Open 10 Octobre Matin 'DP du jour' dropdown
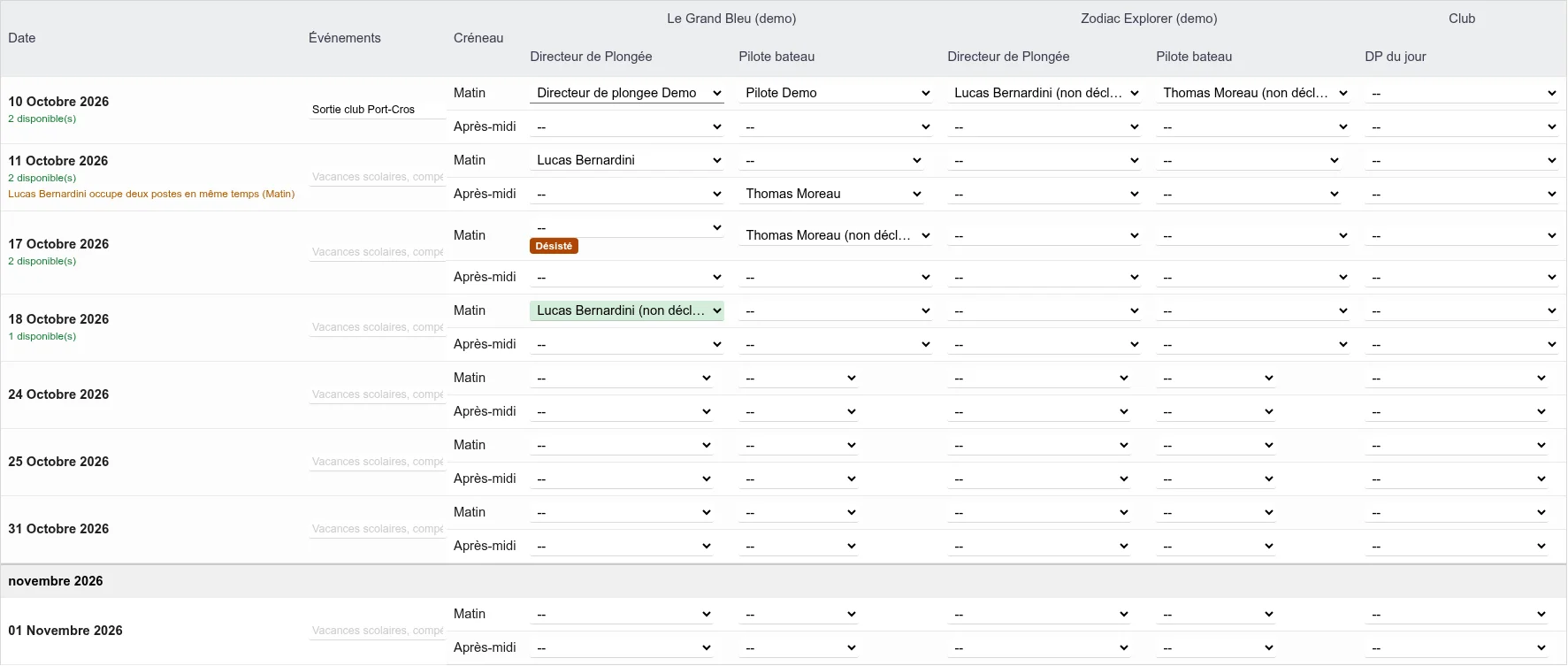Image resolution: width=1568 pixels, height=666 pixels. 1462,93
